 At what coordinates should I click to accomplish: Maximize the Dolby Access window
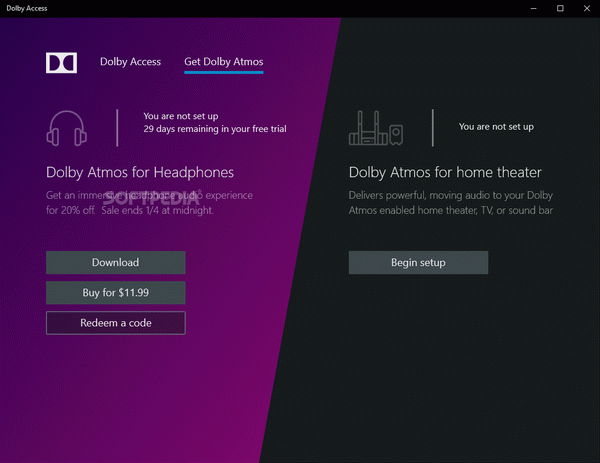click(x=560, y=8)
